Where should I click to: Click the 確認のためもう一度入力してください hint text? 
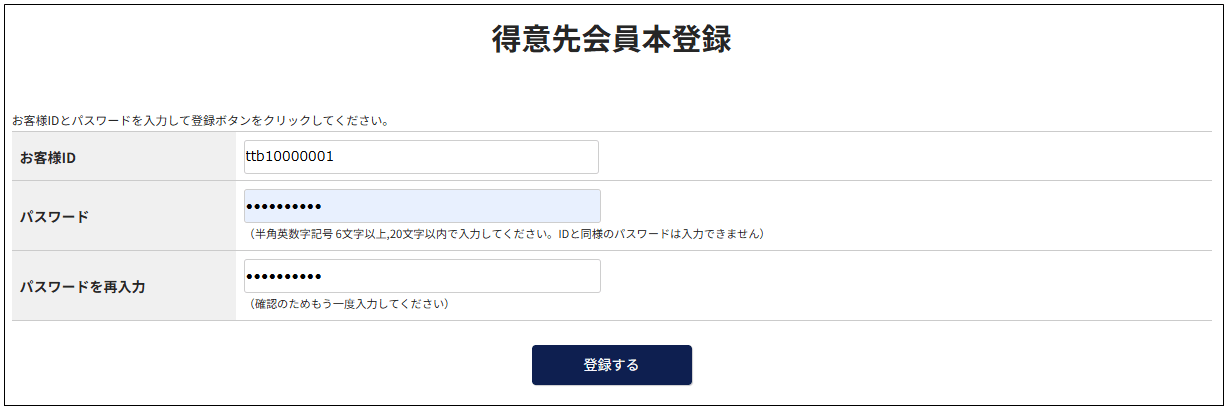click(x=349, y=303)
